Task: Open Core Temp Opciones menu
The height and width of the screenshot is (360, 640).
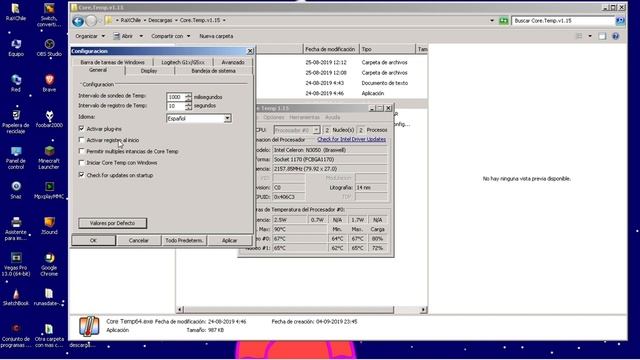Action: pyautogui.click(x=273, y=117)
